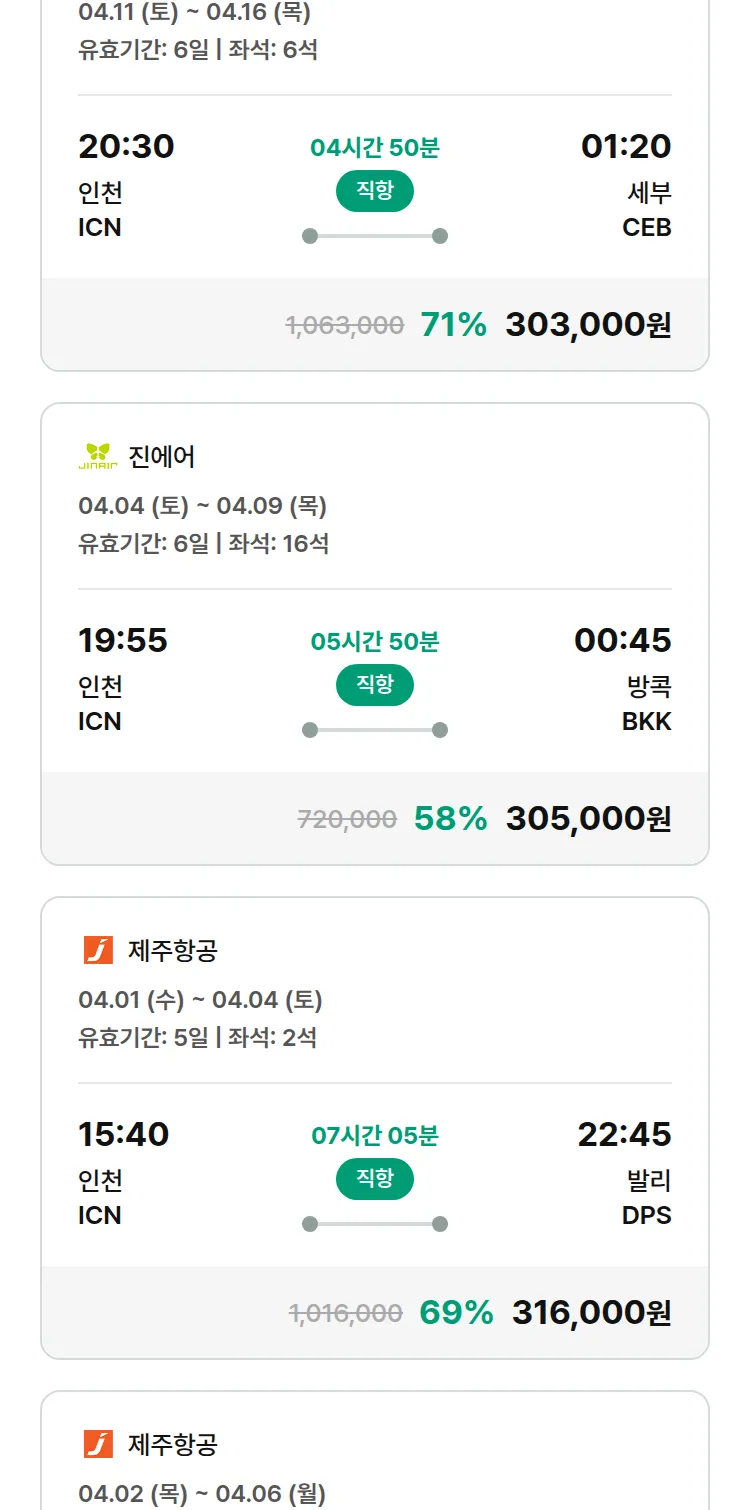Click the route line on Bangkok flight
This screenshot has height=1510, width=750.
[375, 730]
